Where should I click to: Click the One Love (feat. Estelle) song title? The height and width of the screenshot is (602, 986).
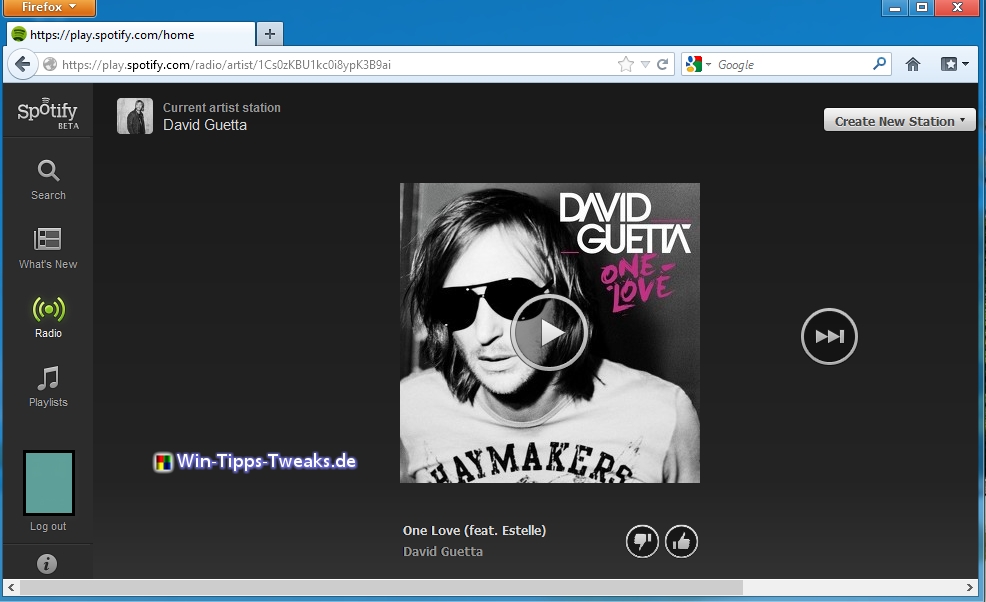pyautogui.click(x=474, y=530)
